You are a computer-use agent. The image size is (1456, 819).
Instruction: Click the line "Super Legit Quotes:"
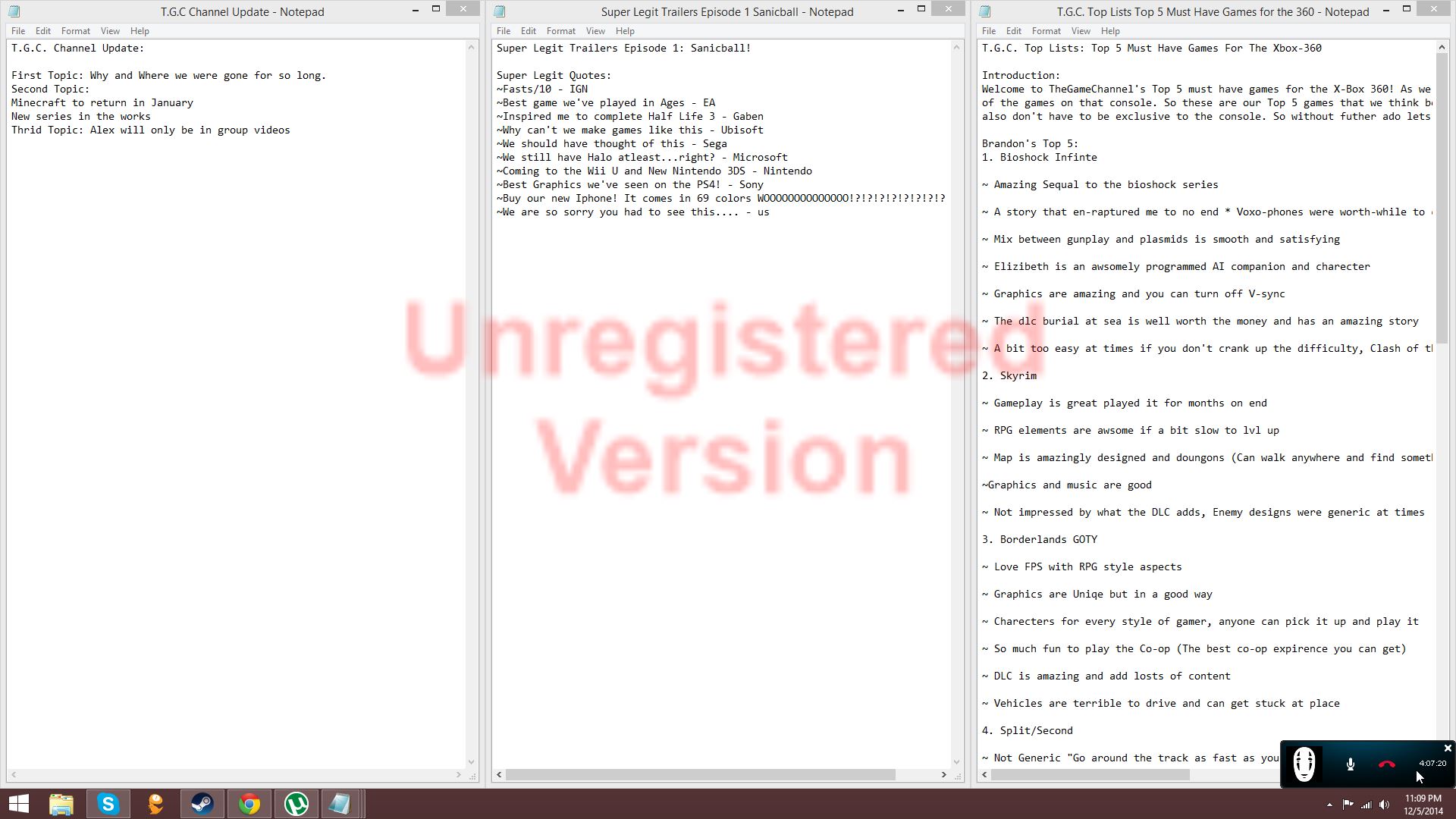554,75
